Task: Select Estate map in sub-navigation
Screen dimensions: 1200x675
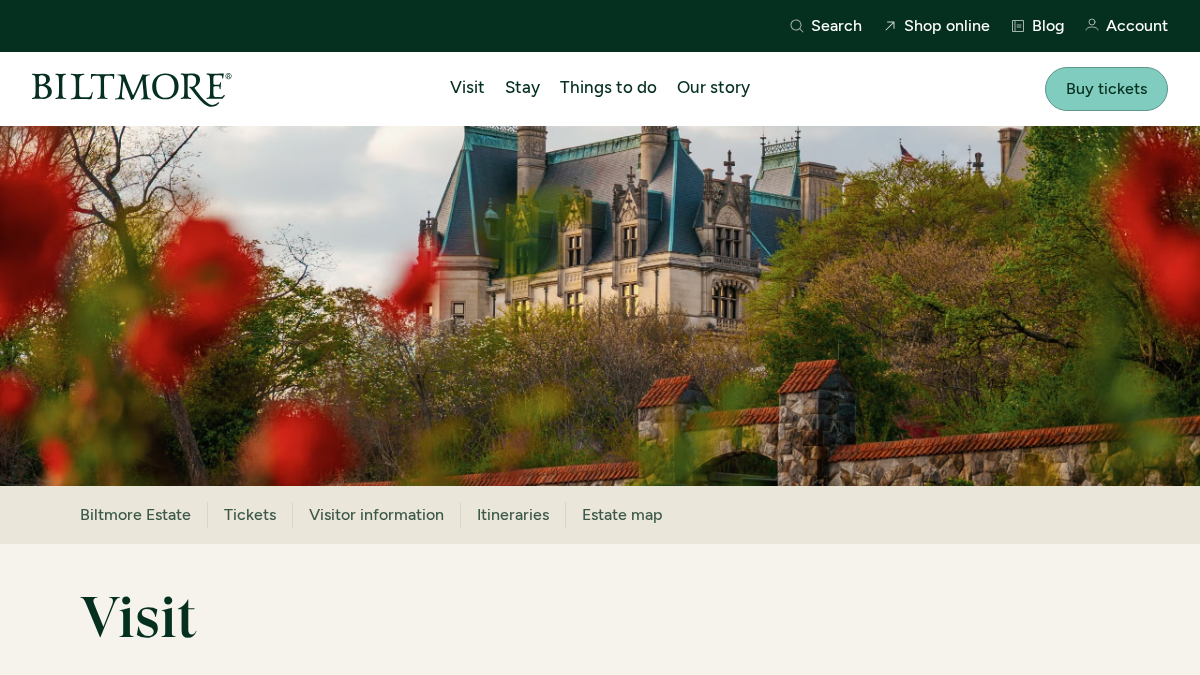Action: point(622,515)
